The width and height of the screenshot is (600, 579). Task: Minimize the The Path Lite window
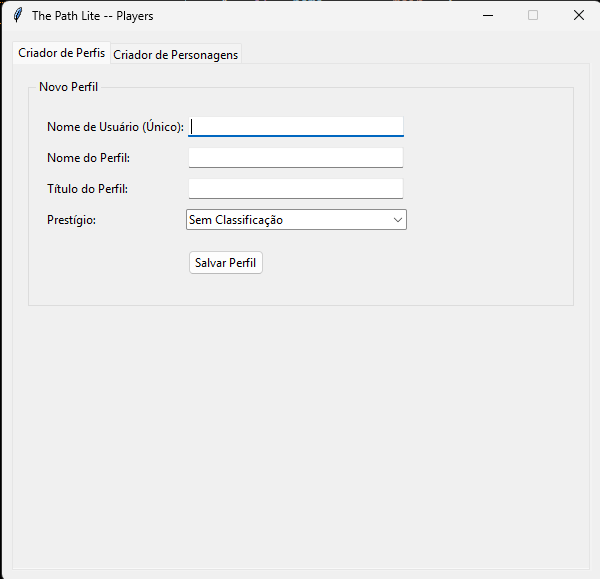488,15
